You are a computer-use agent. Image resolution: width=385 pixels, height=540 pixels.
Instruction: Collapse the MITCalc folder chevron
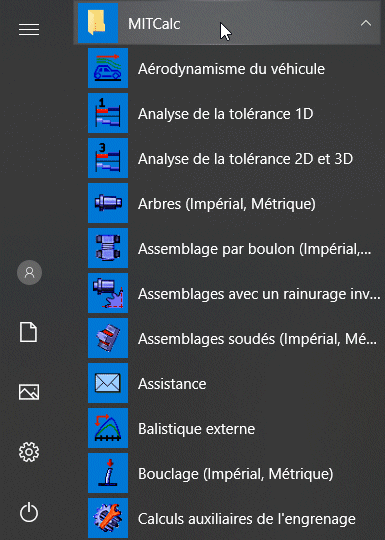[x=366, y=23]
